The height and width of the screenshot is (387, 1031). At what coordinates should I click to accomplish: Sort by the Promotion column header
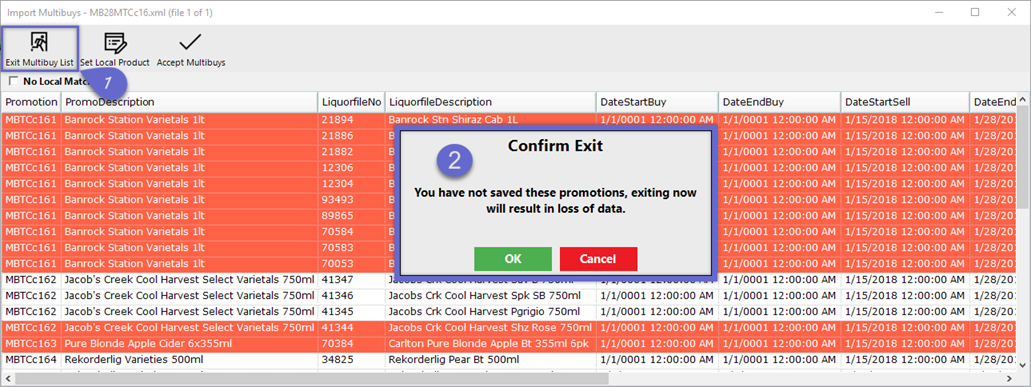click(x=32, y=102)
